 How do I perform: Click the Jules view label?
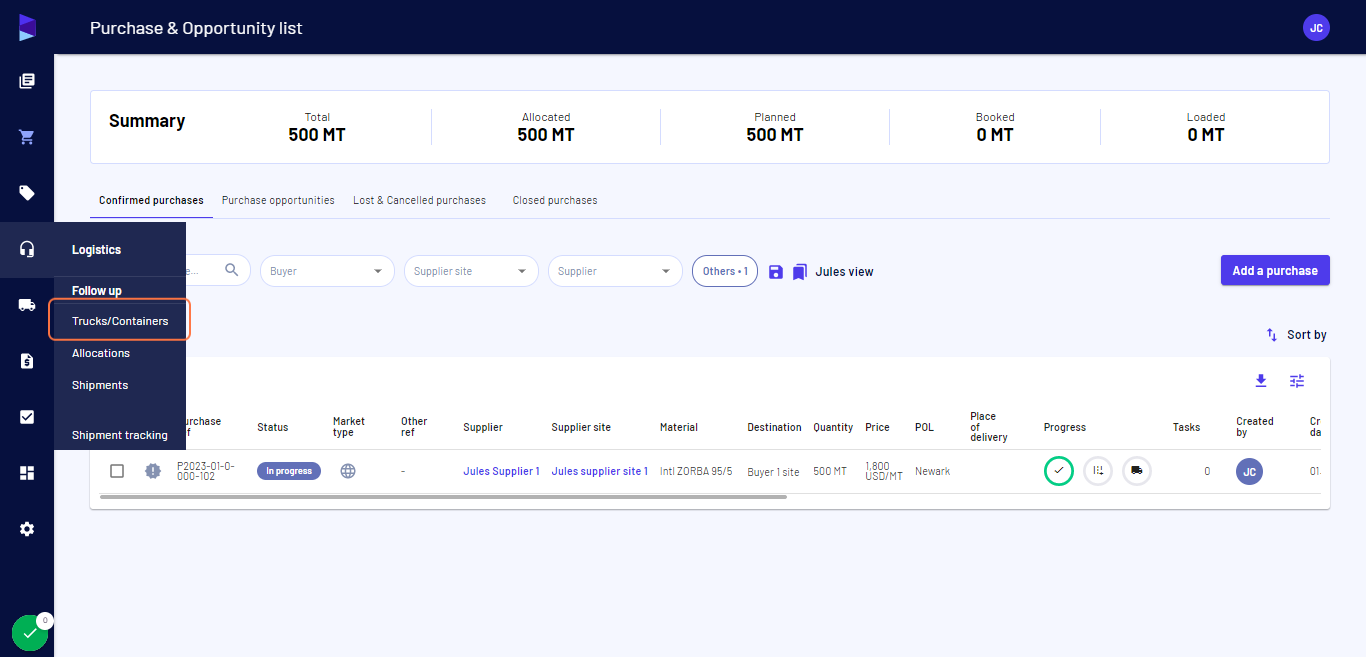(x=844, y=271)
